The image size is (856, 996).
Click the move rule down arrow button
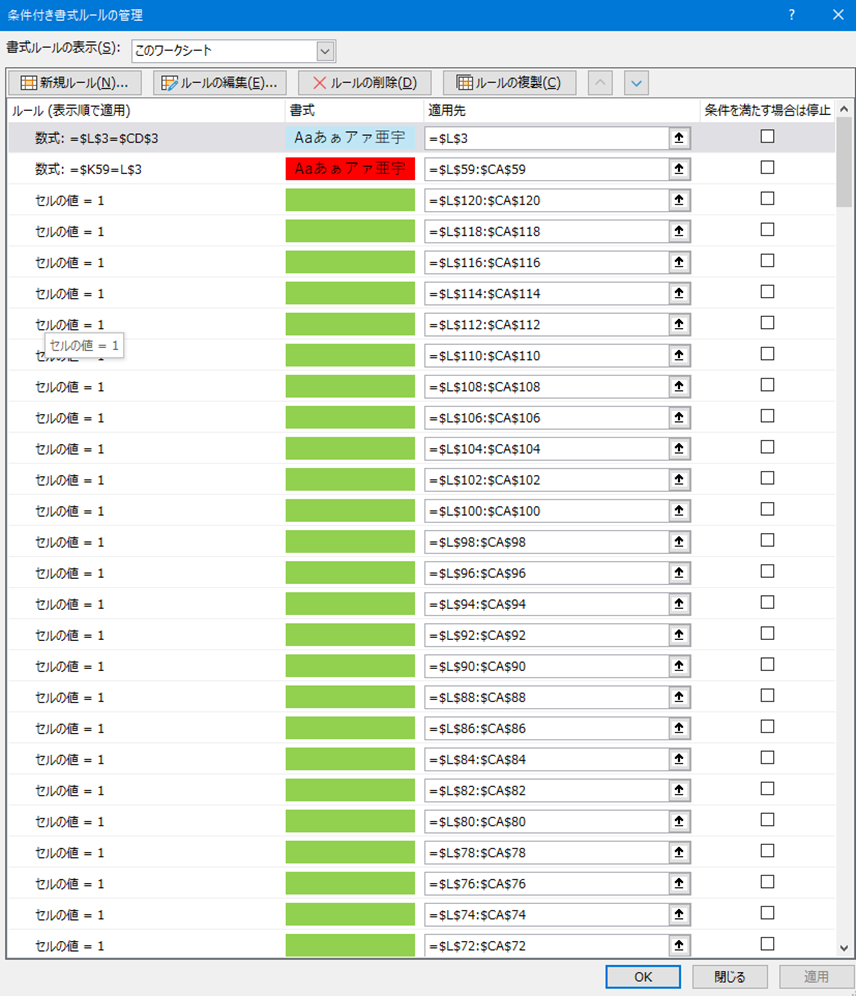(x=637, y=83)
